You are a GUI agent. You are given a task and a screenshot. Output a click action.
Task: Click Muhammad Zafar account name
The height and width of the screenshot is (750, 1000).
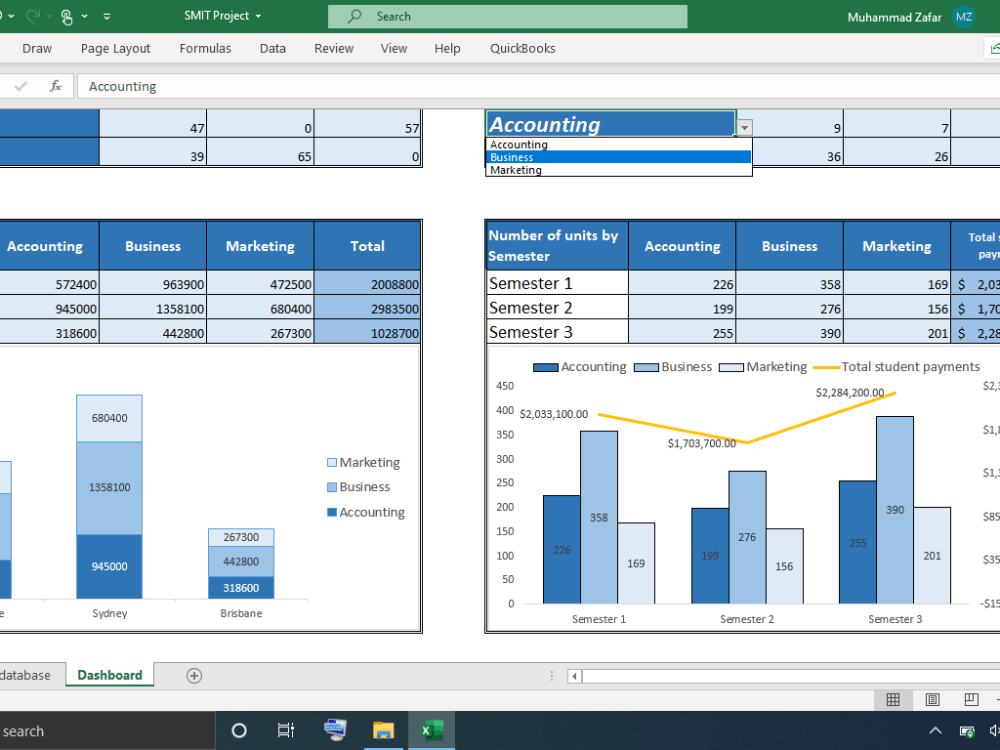click(x=894, y=16)
